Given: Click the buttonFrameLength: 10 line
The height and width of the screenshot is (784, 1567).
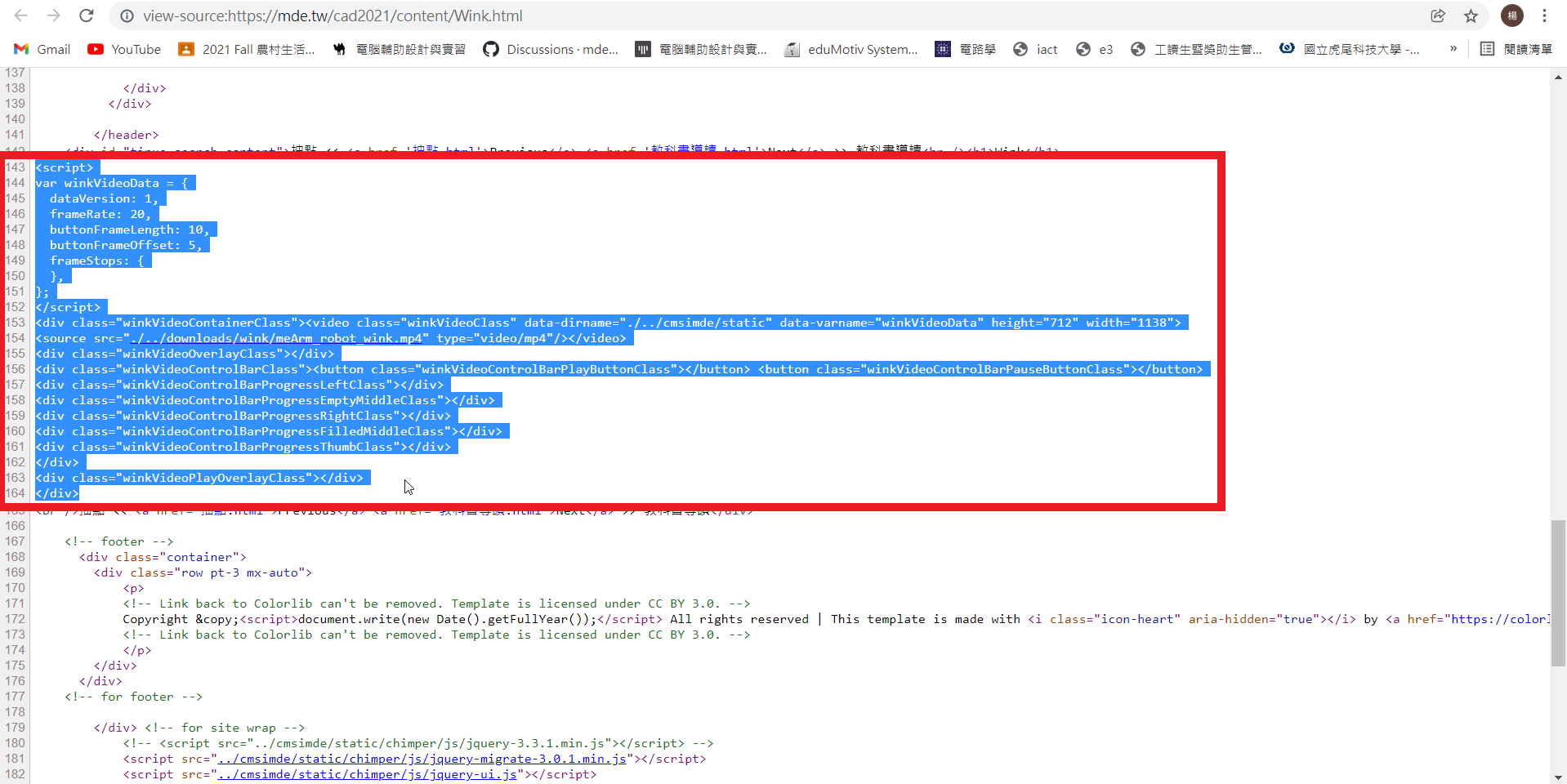Looking at the screenshot, I should 129,229.
